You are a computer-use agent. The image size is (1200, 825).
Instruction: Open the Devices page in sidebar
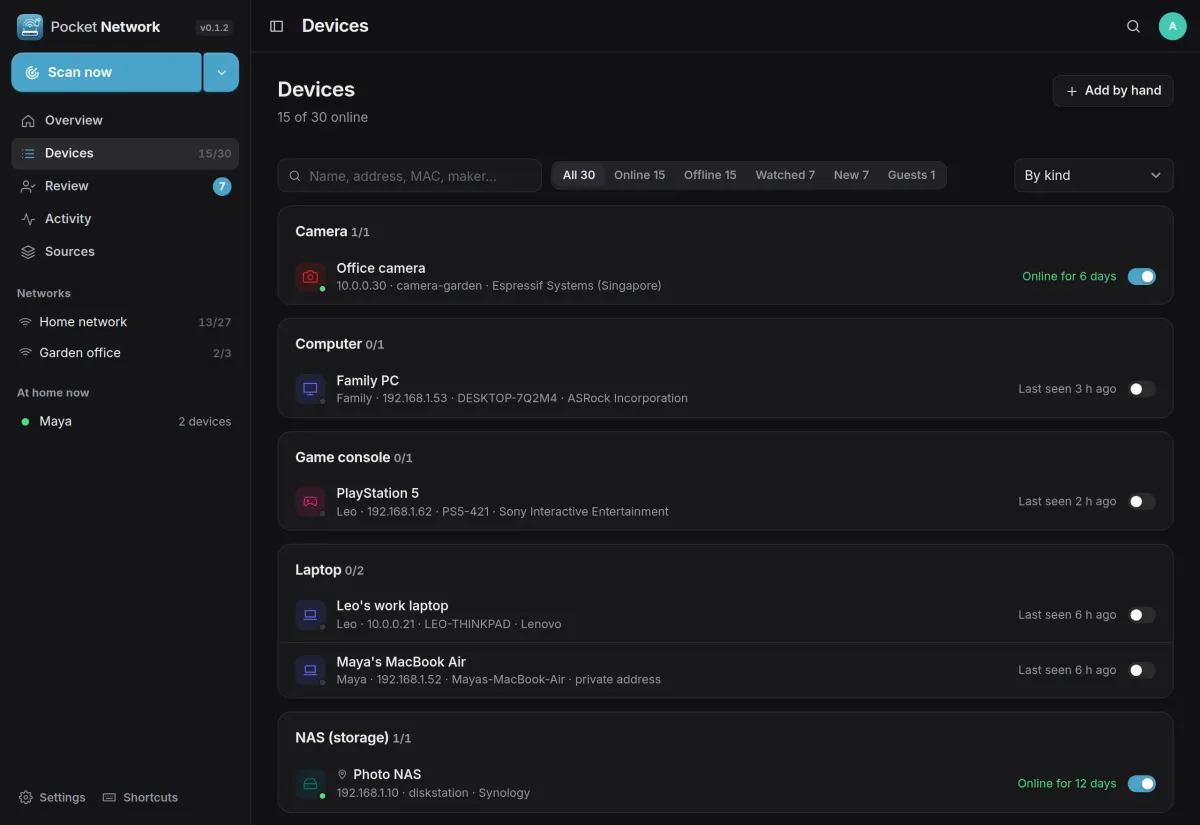(125, 153)
